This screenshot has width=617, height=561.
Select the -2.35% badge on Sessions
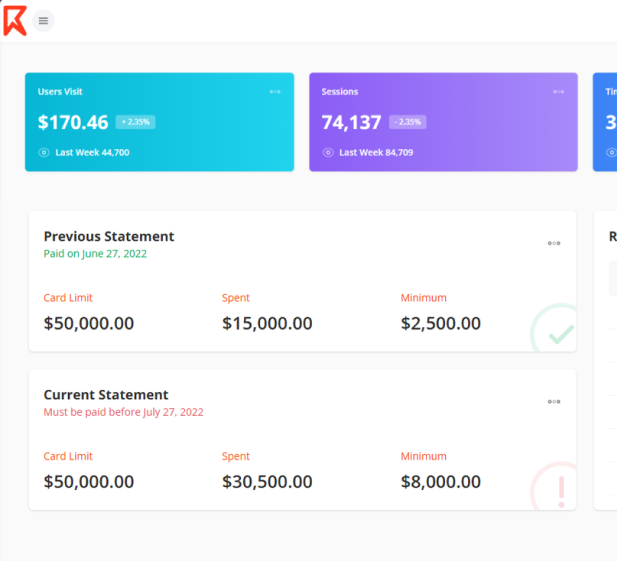408,122
